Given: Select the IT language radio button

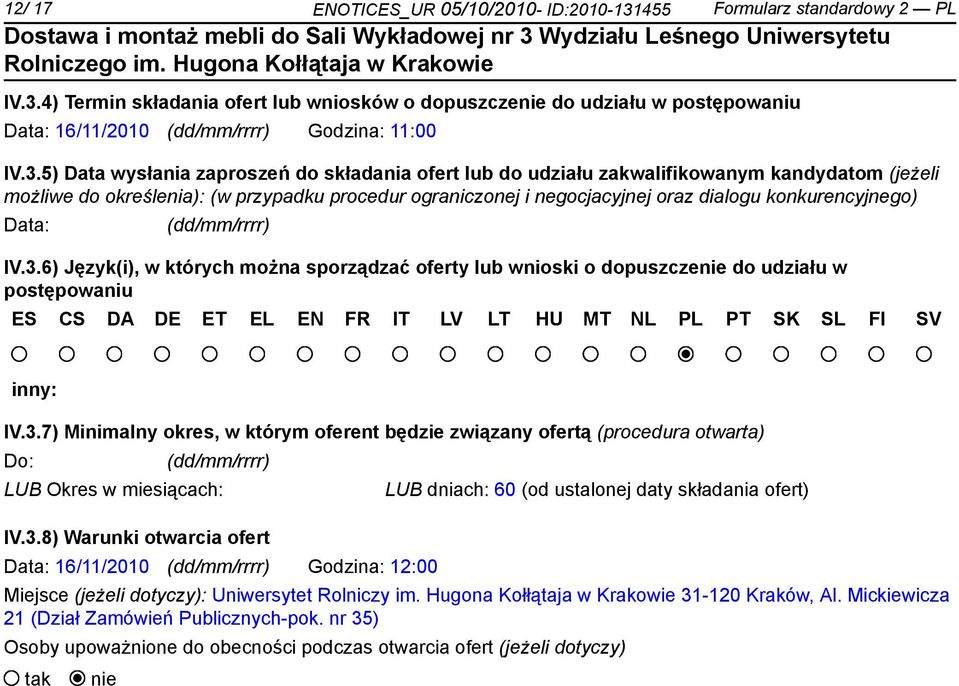Looking at the screenshot, I should [400, 354].
